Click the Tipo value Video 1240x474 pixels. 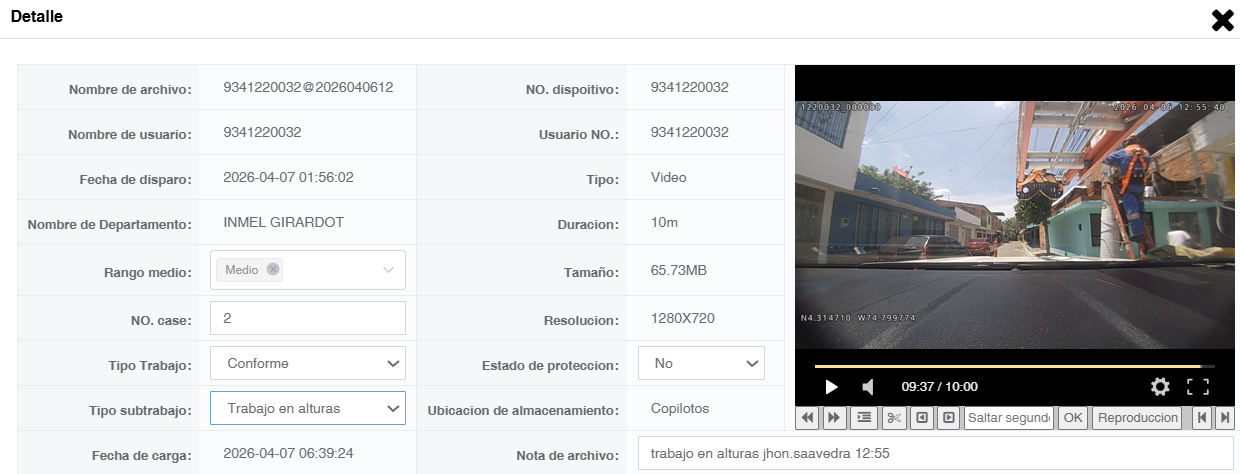(x=668, y=177)
